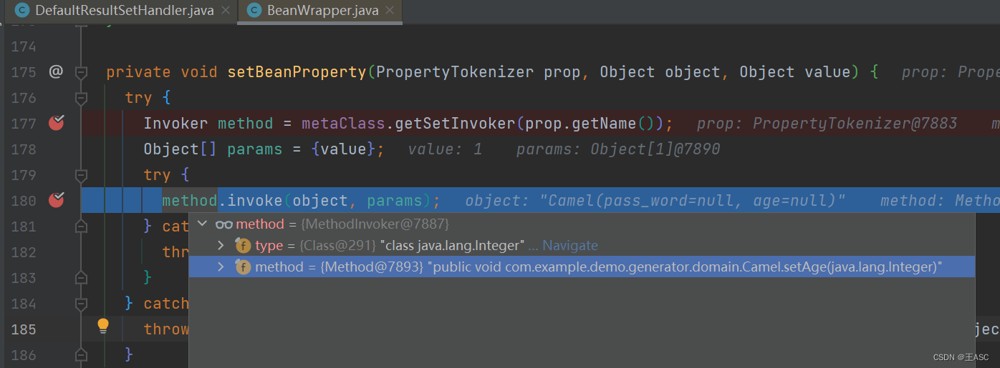
Task: Expand the method Method@7893 field
Action: click(221, 267)
